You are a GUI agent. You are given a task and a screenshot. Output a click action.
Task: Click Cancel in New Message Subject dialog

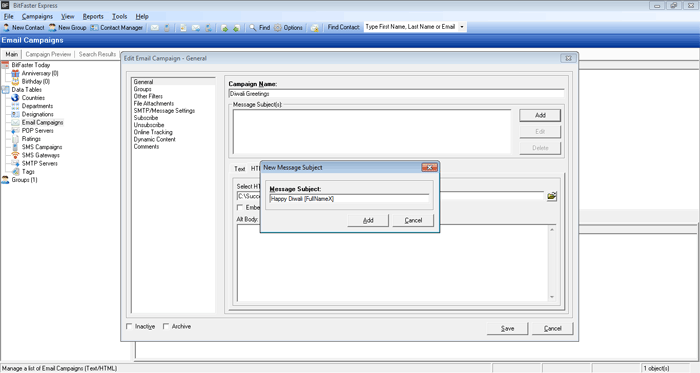413,220
